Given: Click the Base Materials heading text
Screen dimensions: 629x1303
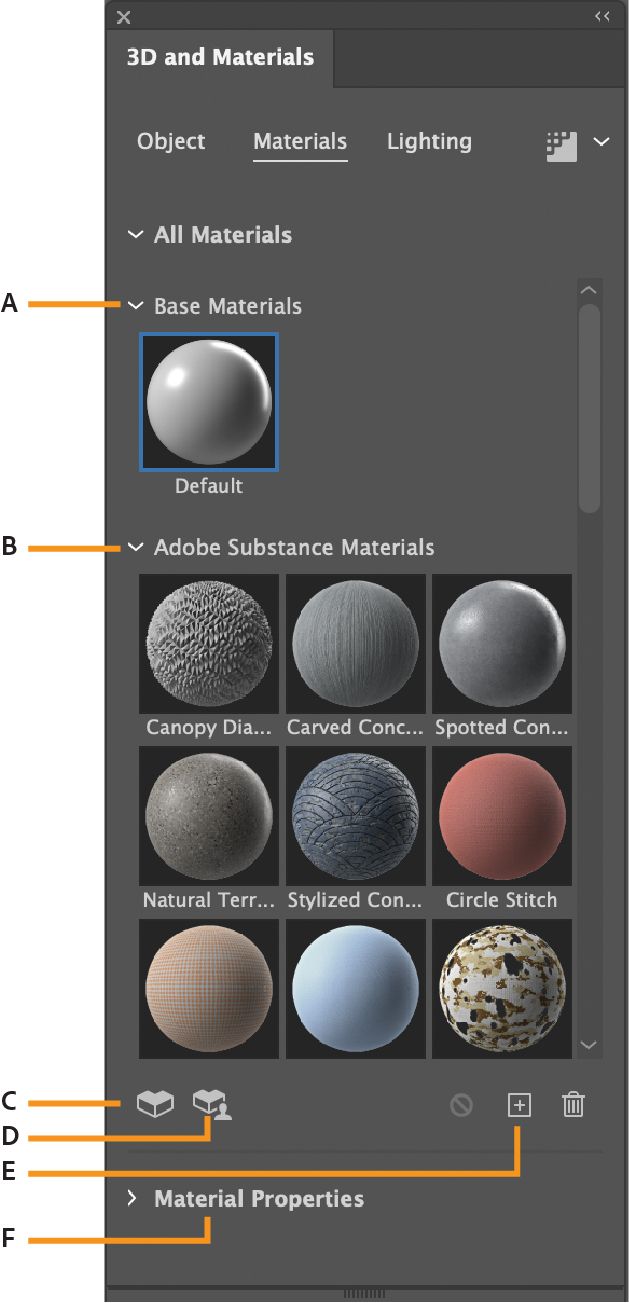Looking at the screenshot, I should (228, 306).
